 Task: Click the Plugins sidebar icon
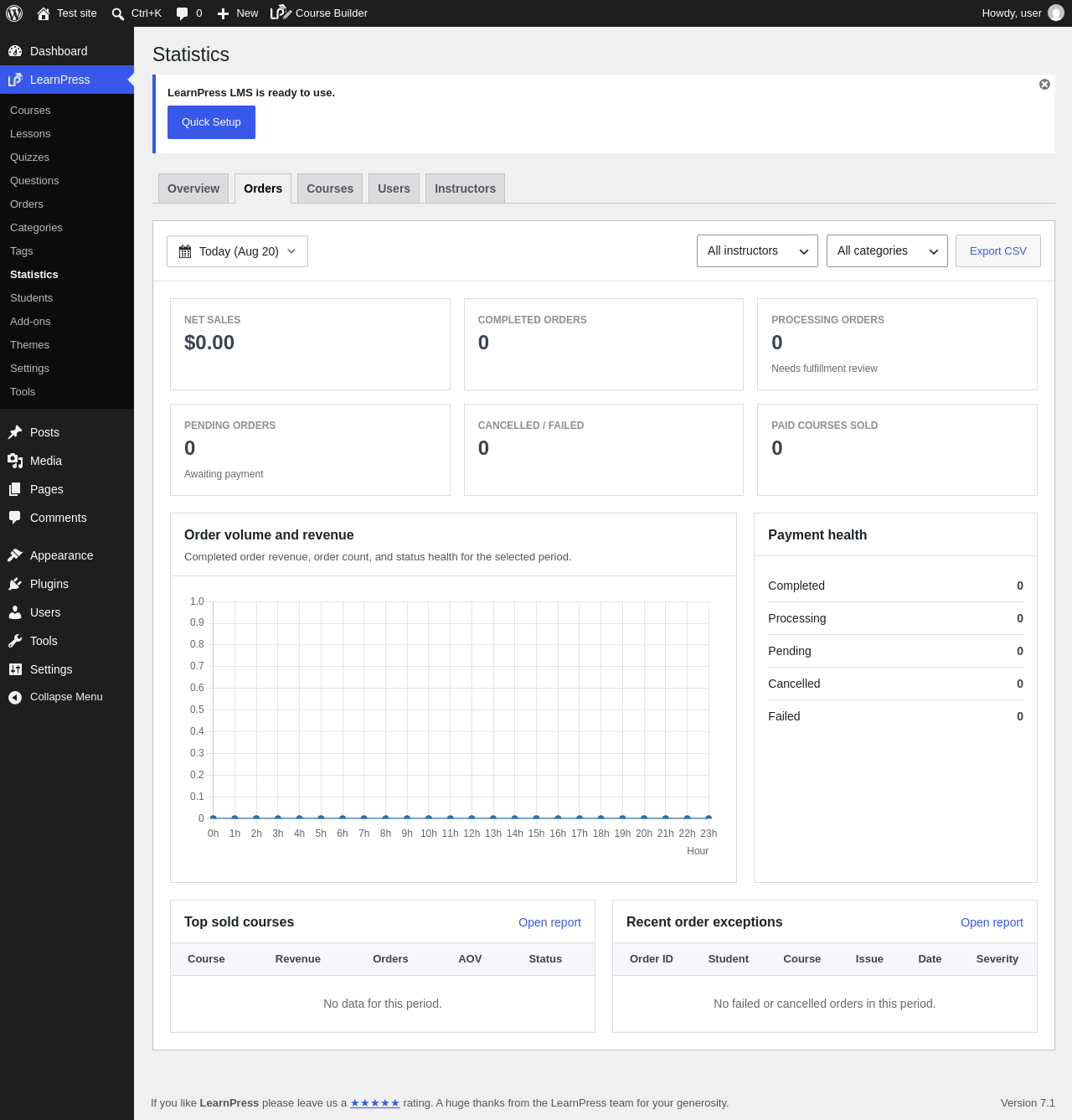click(x=15, y=584)
